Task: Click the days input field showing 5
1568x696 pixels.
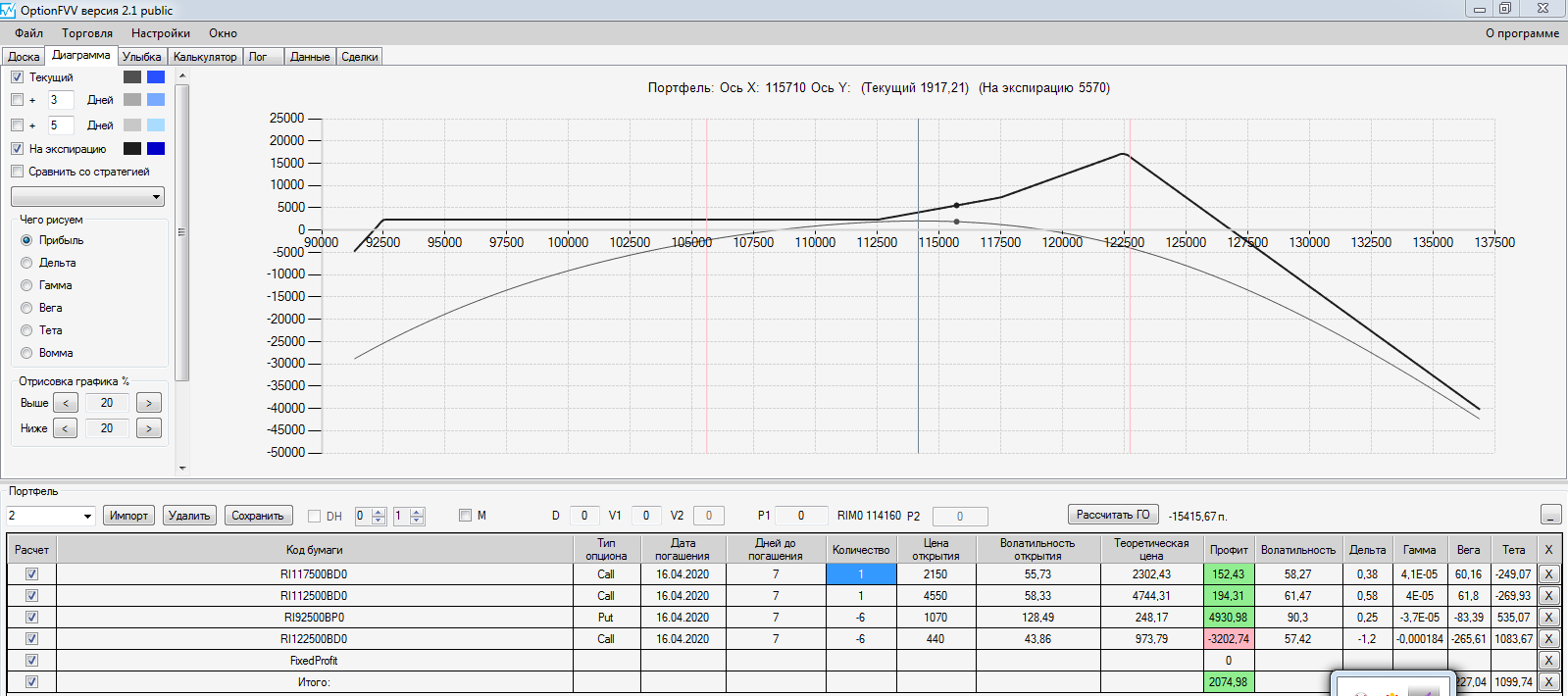Action: pyautogui.click(x=61, y=125)
